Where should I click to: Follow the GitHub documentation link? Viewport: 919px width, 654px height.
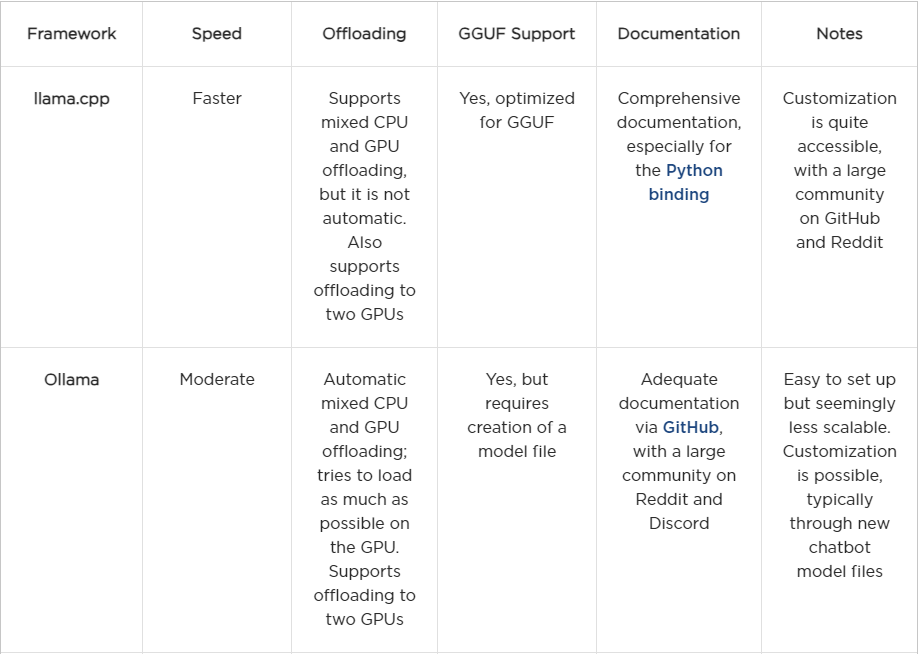coord(691,427)
